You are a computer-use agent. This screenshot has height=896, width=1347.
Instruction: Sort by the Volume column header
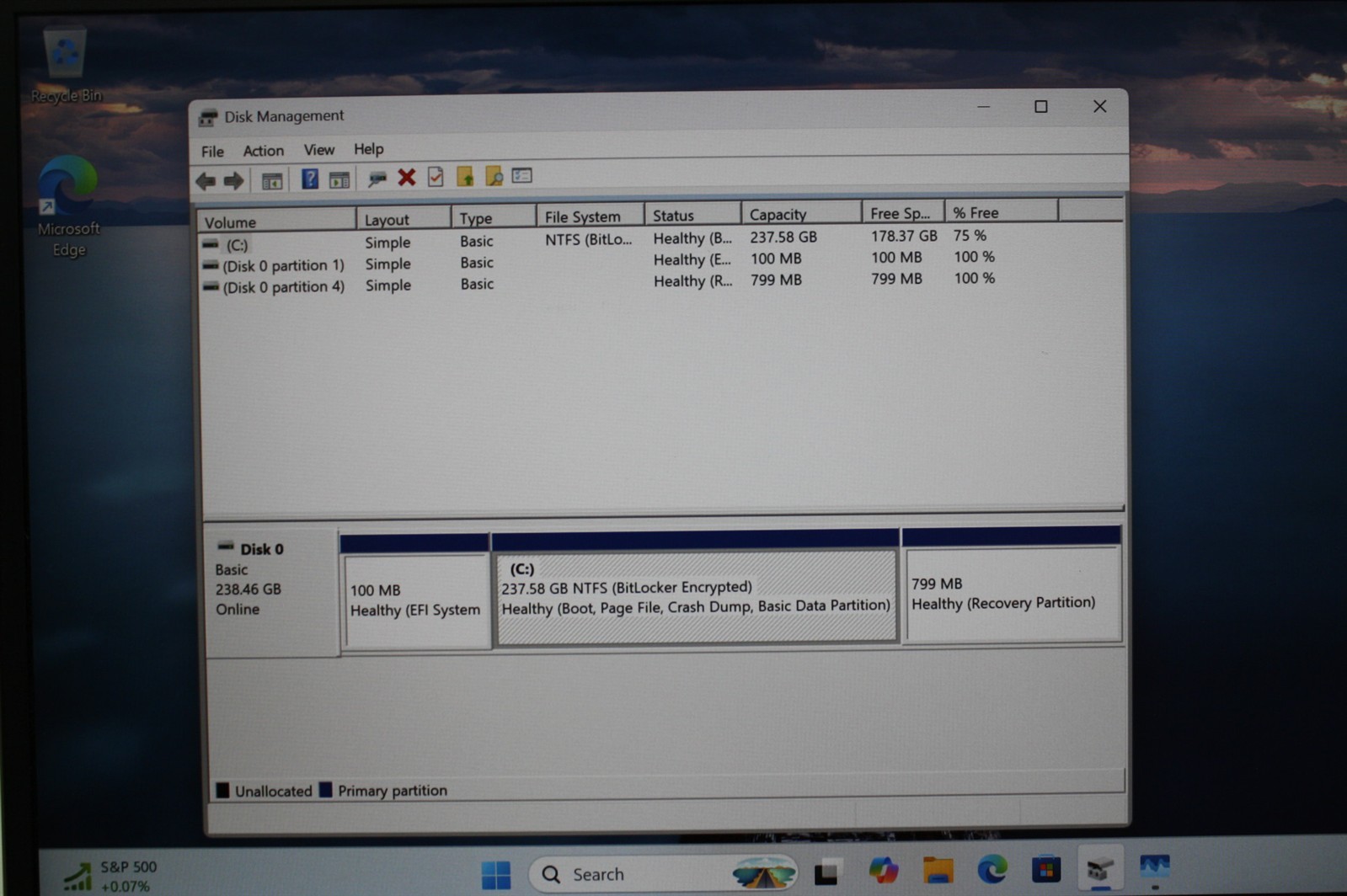[x=276, y=221]
